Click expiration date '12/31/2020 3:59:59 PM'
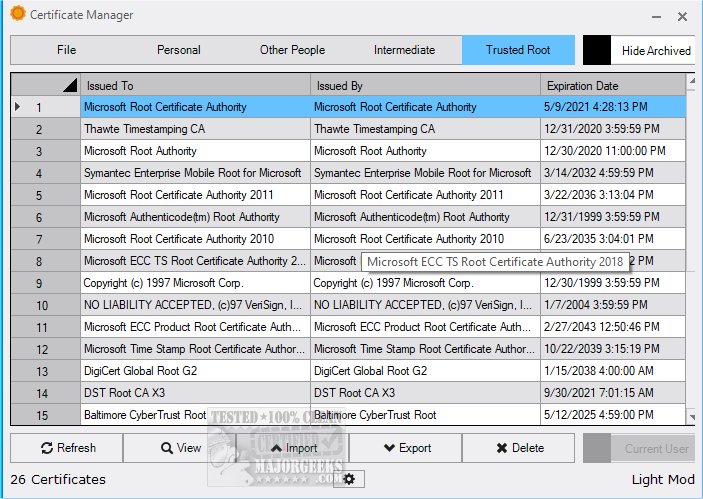 [x=613, y=129]
